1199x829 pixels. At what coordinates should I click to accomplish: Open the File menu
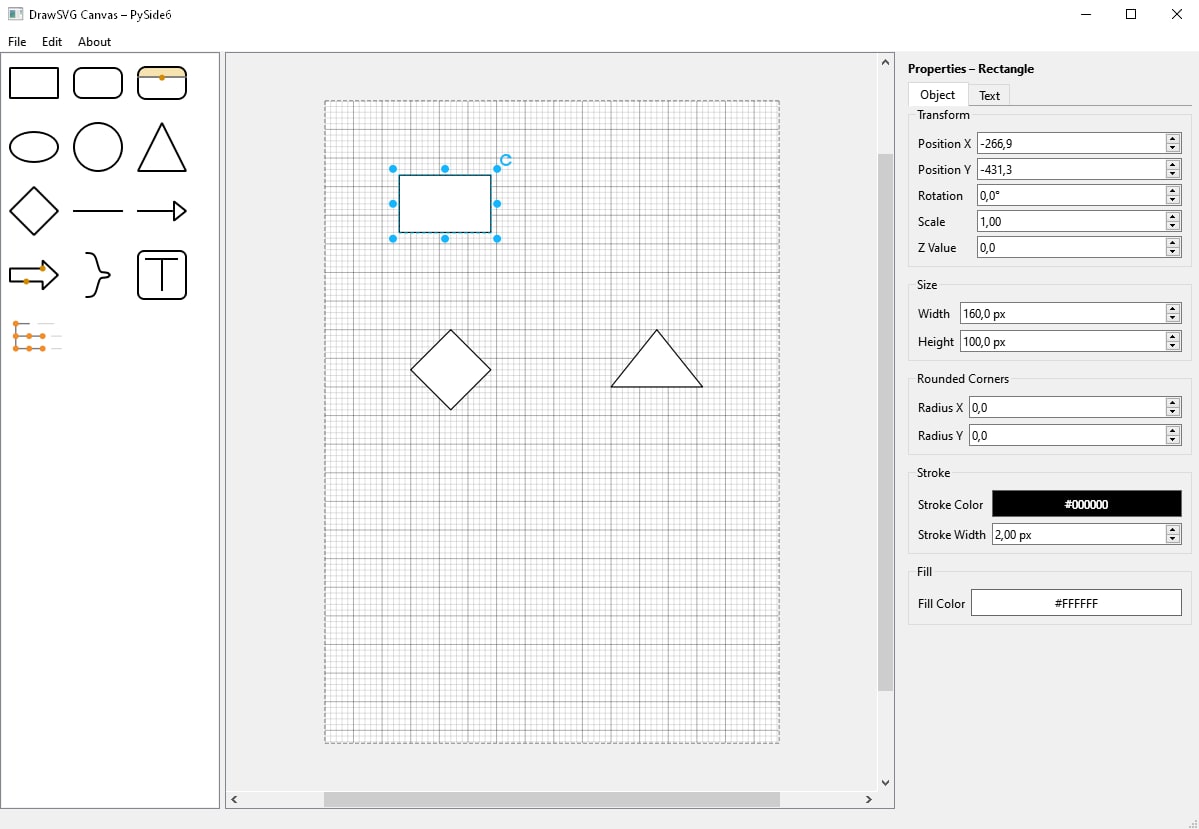coord(16,42)
